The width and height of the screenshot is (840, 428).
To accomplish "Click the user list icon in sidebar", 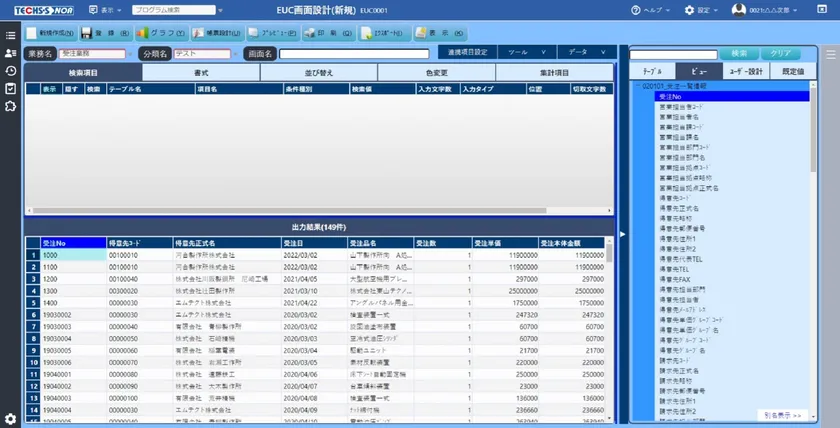I will 10,52.
